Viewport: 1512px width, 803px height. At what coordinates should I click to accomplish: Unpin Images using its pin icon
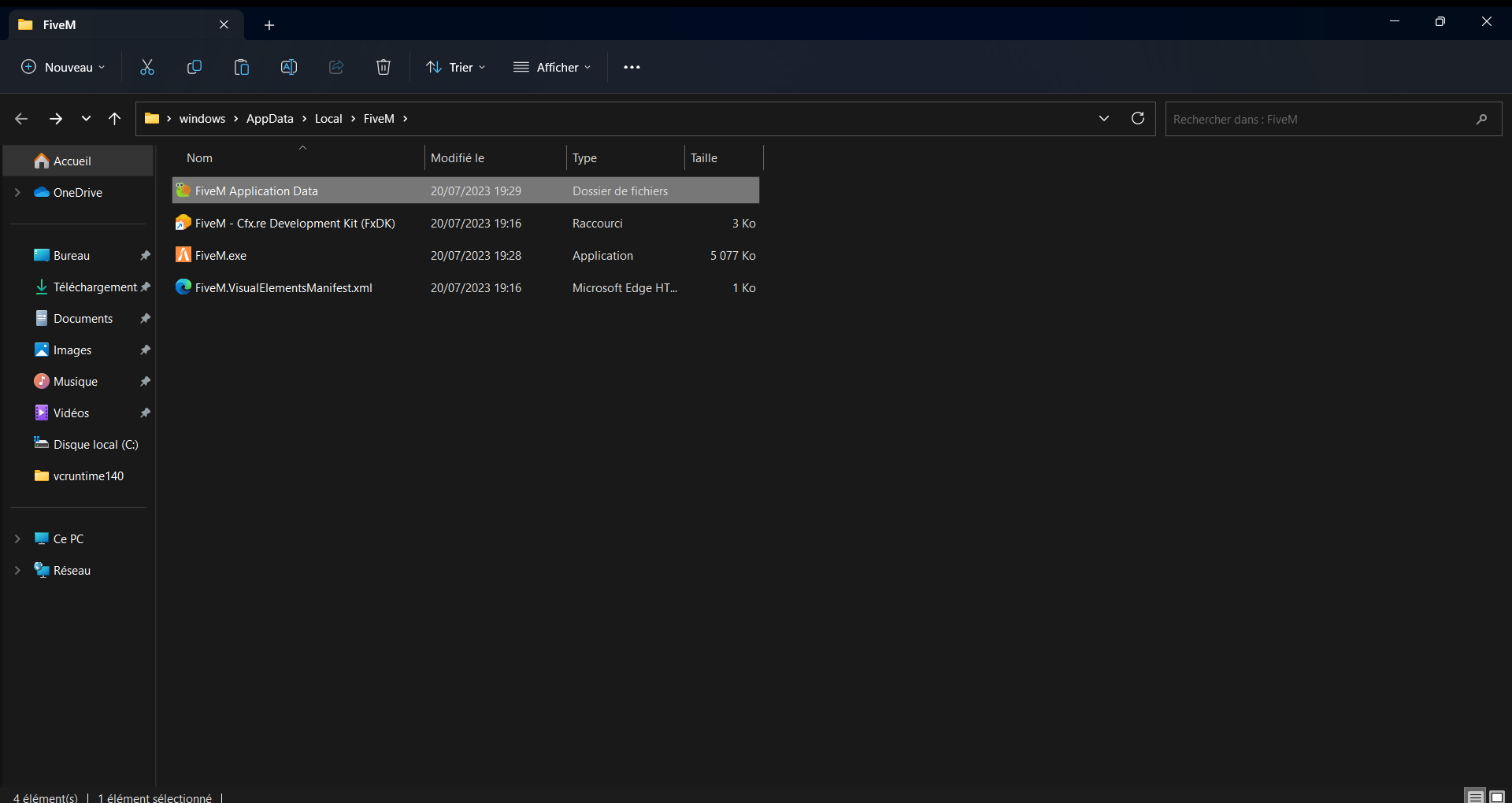tap(145, 350)
